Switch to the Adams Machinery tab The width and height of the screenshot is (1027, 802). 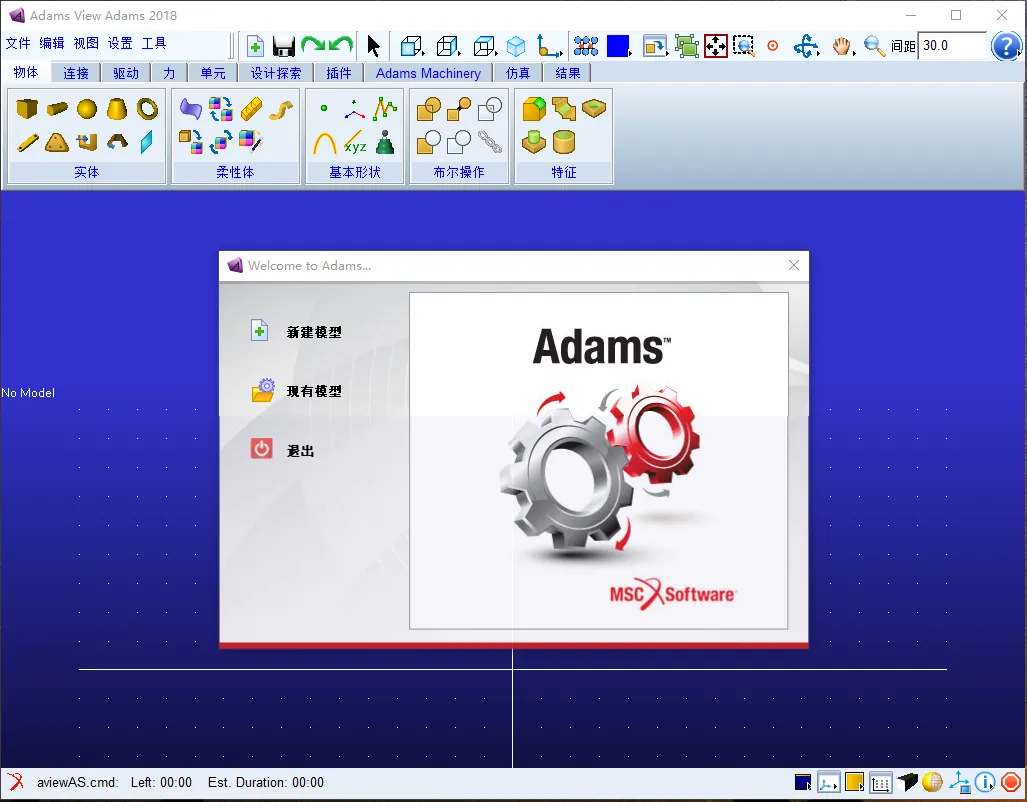pos(428,73)
